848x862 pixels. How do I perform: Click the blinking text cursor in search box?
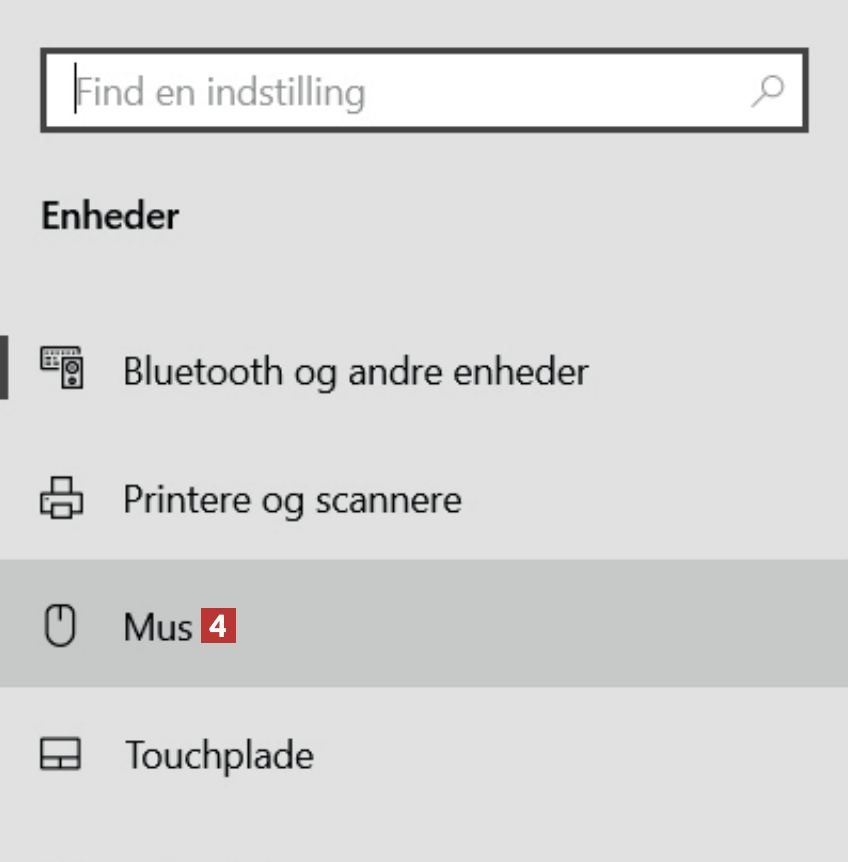(x=75, y=92)
